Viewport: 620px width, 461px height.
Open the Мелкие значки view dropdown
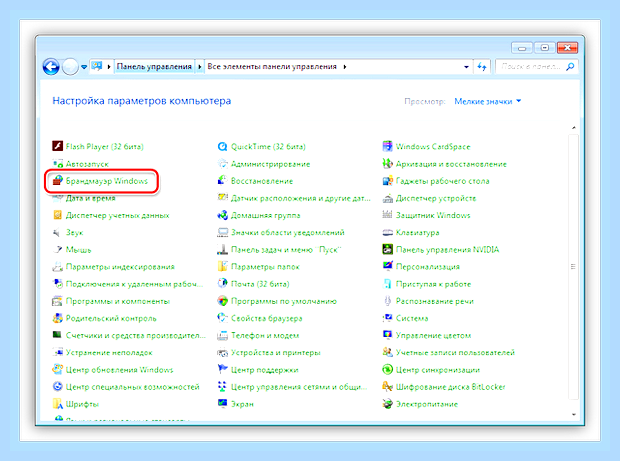click(488, 101)
